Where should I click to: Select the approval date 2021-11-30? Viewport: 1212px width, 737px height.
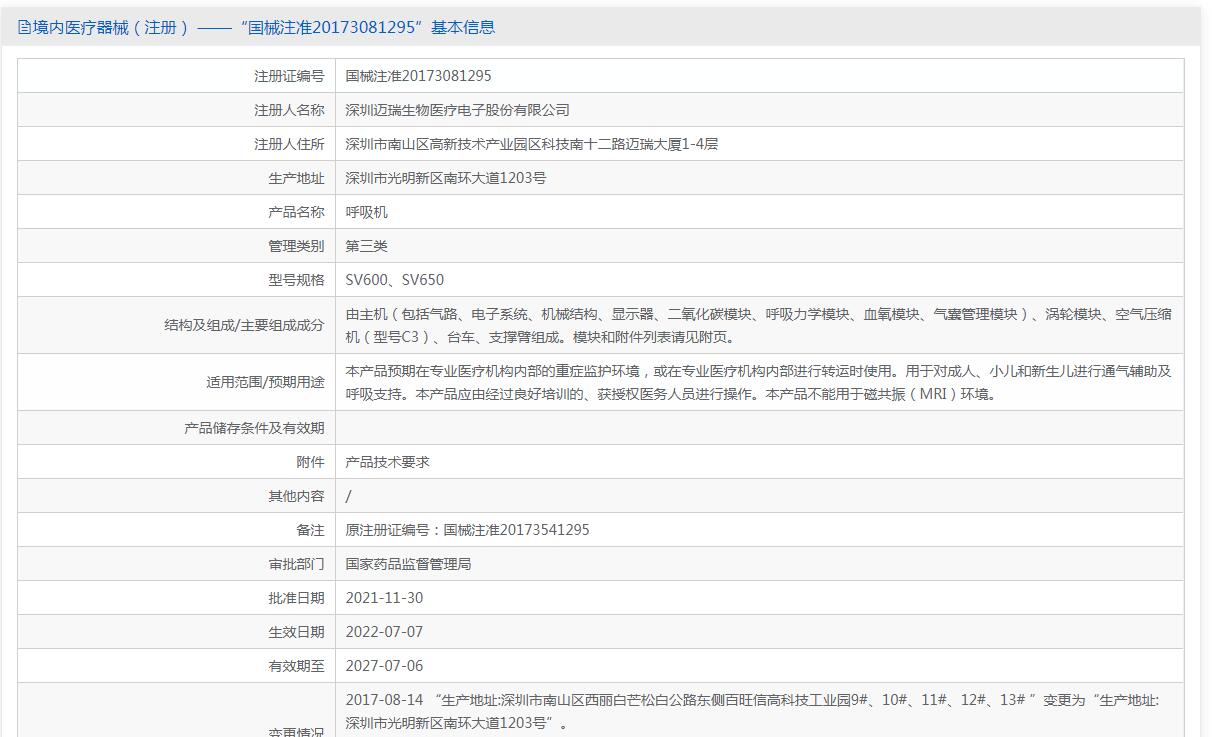pyautogui.click(x=384, y=598)
